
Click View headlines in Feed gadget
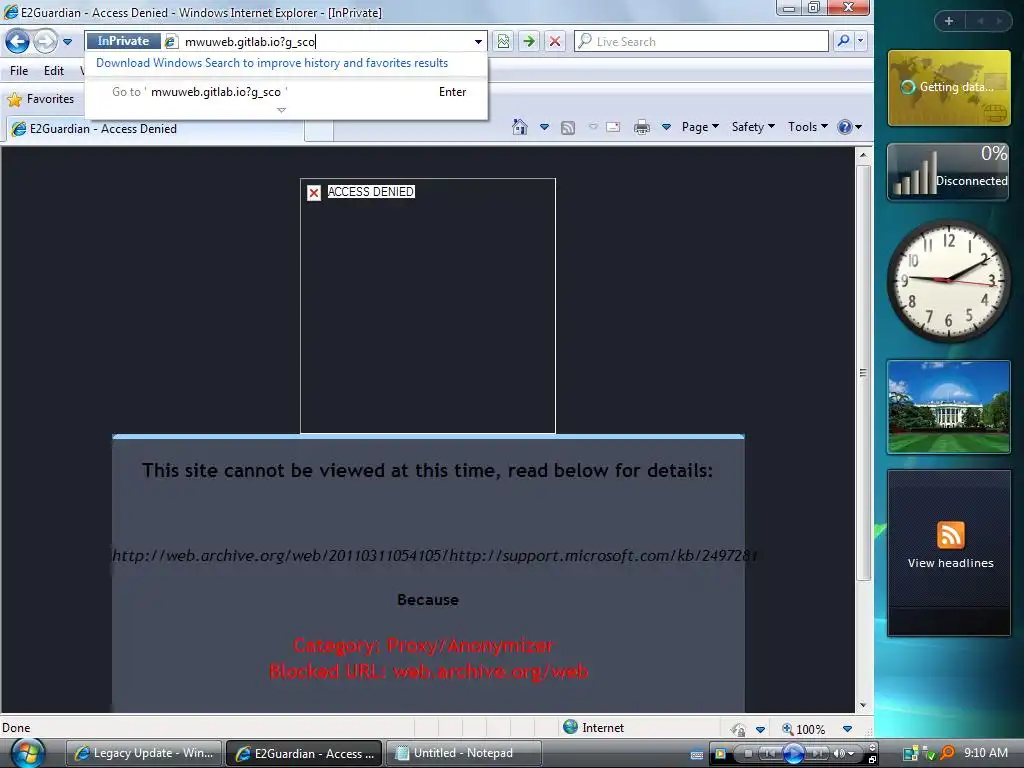tap(950, 563)
